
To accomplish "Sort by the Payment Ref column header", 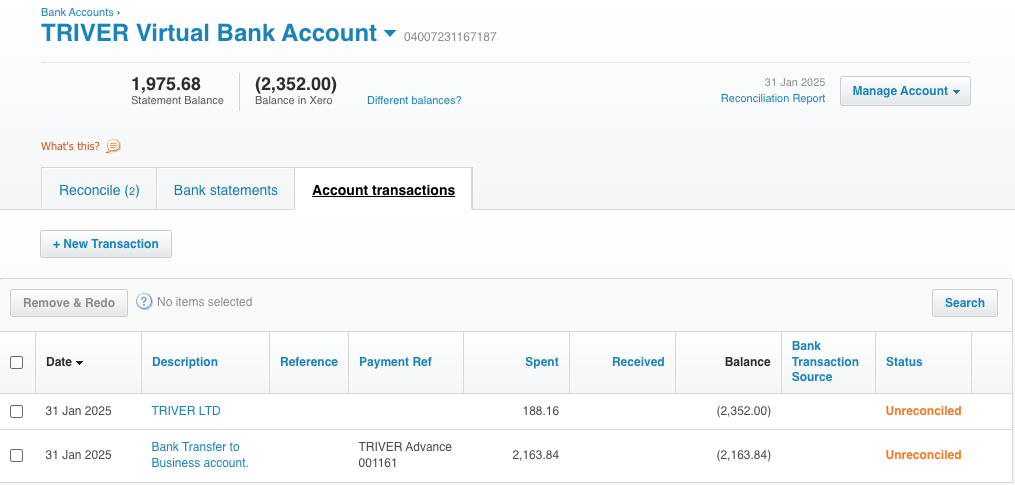I will click(x=396, y=362).
